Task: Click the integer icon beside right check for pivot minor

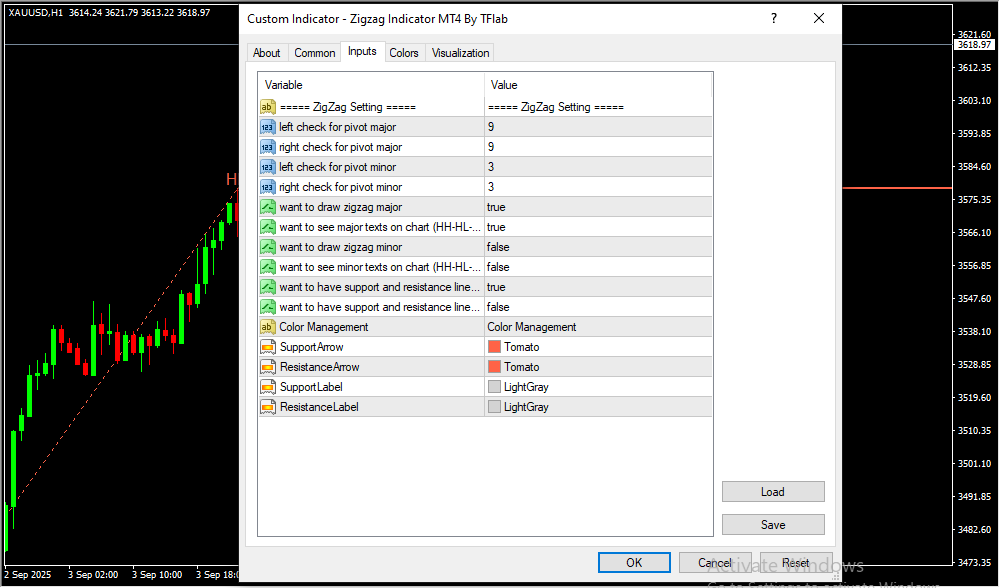Action: click(x=267, y=187)
